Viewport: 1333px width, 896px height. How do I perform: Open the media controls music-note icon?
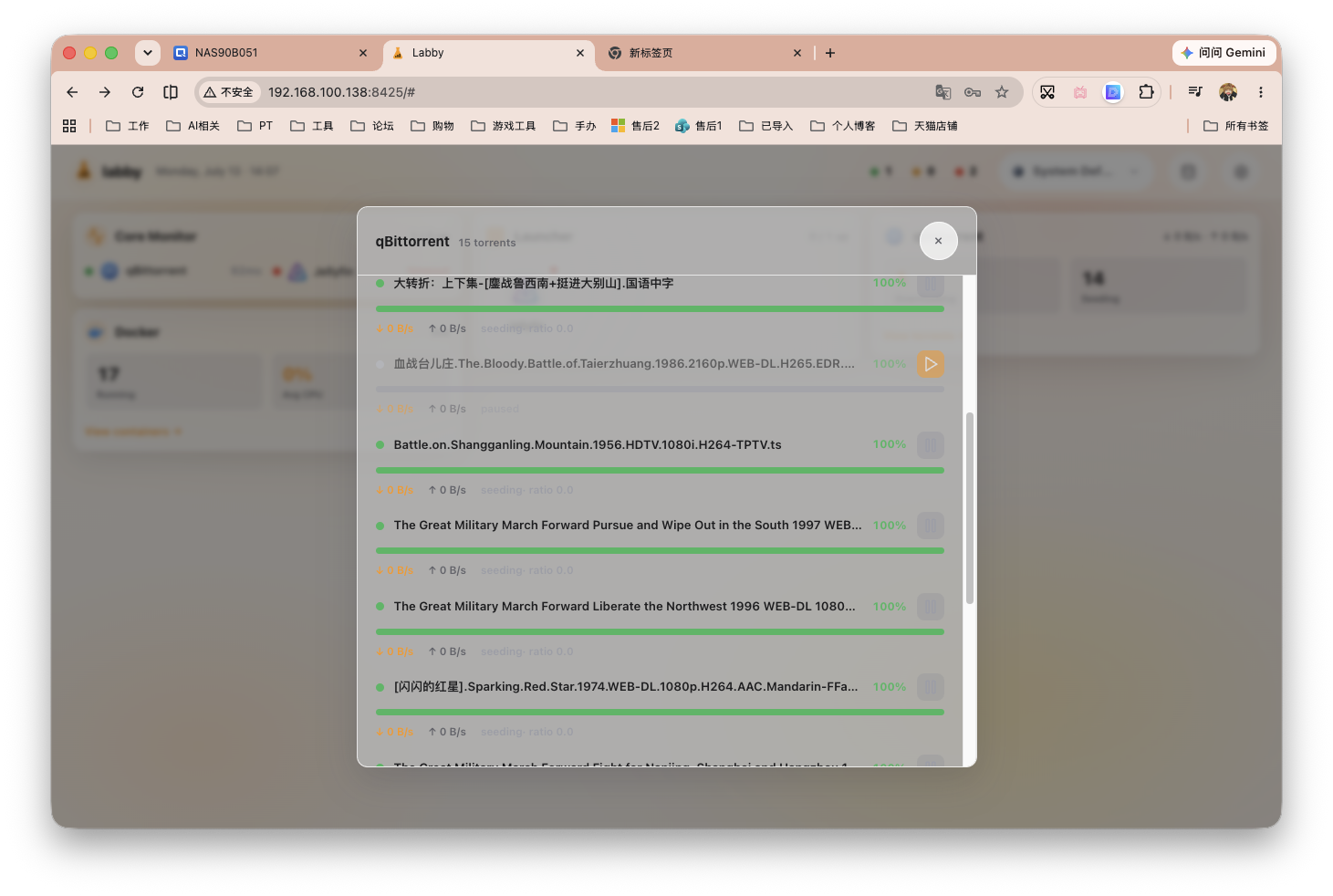coord(1195,92)
